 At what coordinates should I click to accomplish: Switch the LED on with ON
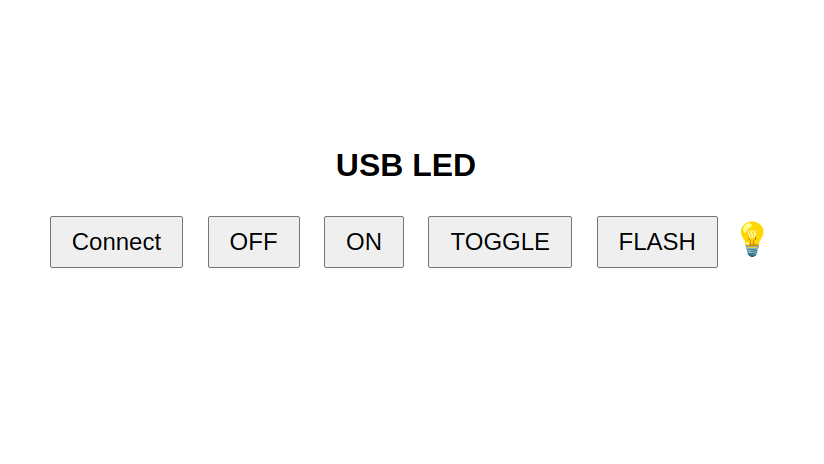click(x=364, y=242)
